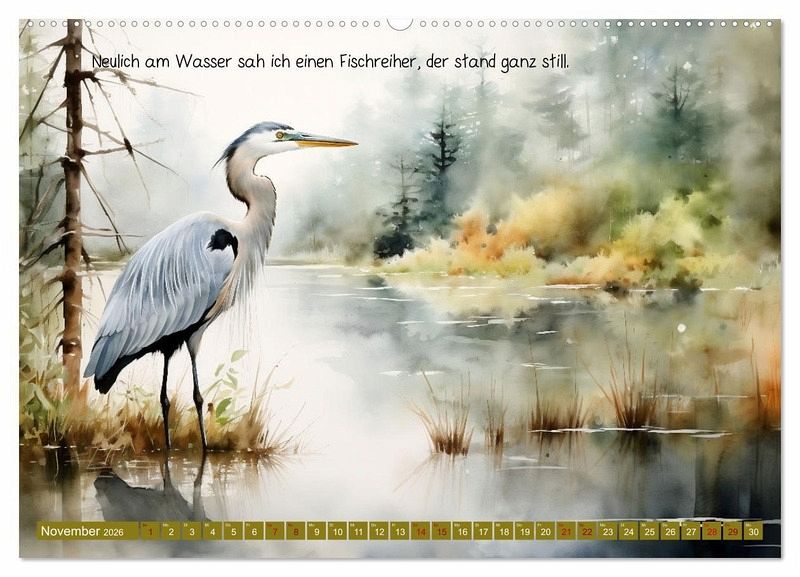Select day 4 in the calendar strip
This screenshot has height=577, width=800.
pyautogui.click(x=213, y=531)
